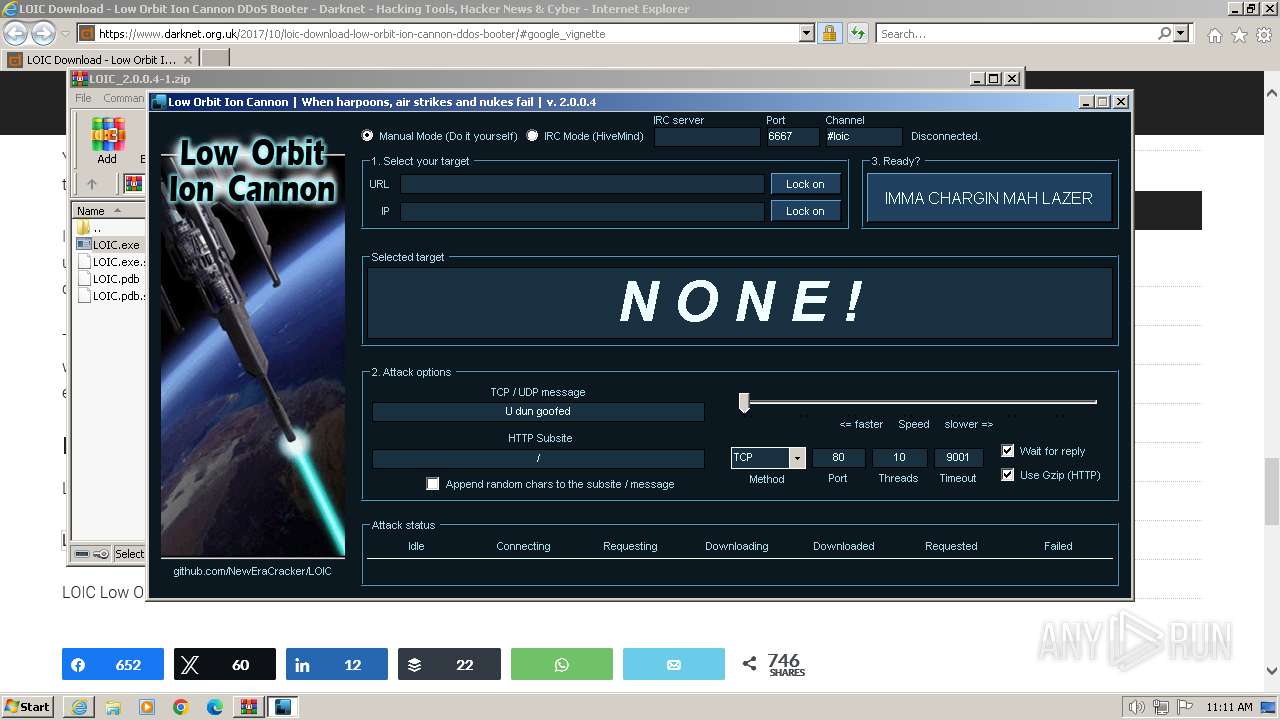
Task: Click Internet Explorer back arrow
Action: [17, 33]
